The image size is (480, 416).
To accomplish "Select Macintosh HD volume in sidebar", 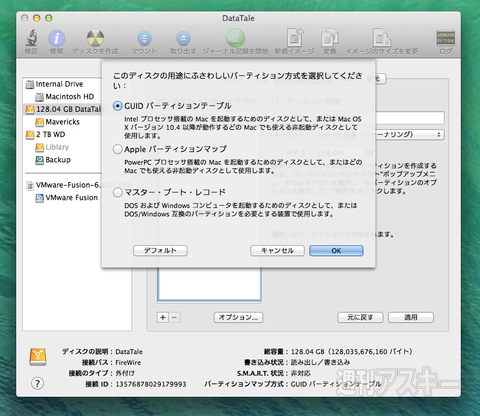I will point(65,97).
